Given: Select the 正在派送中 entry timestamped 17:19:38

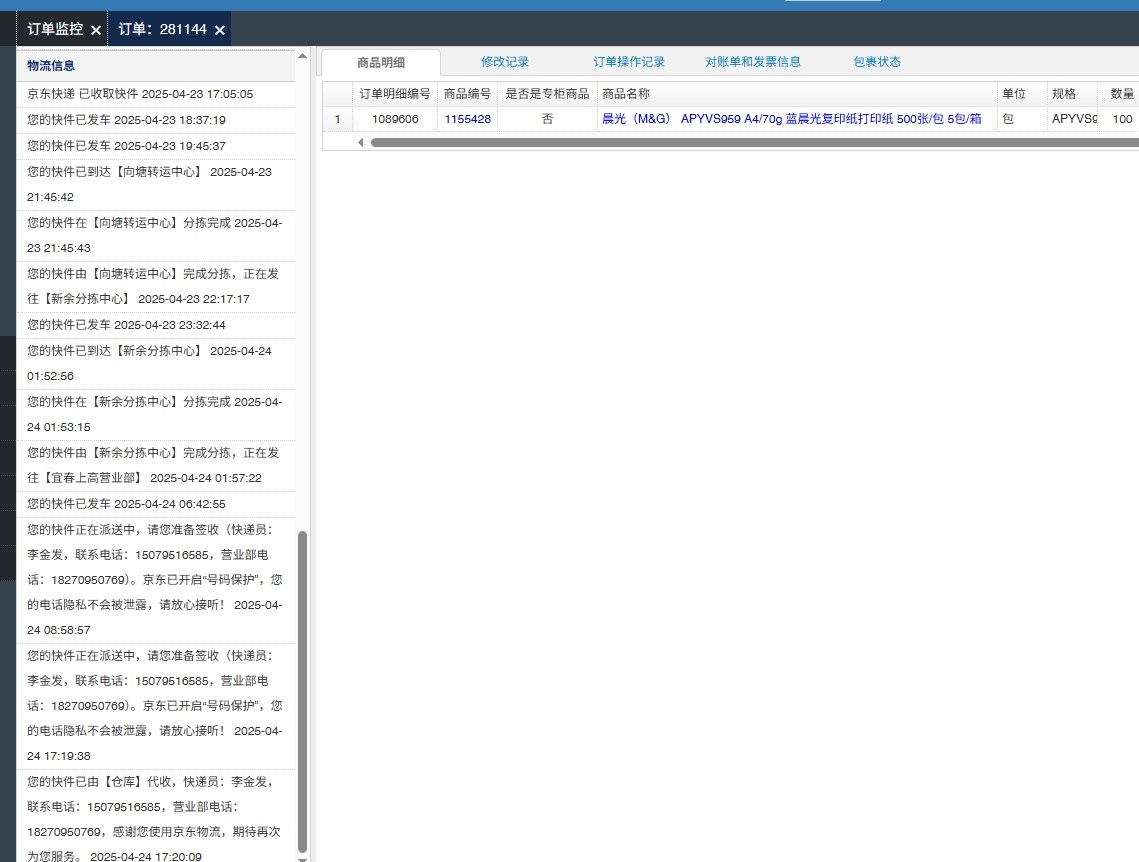Looking at the screenshot, I should point(156,707).
